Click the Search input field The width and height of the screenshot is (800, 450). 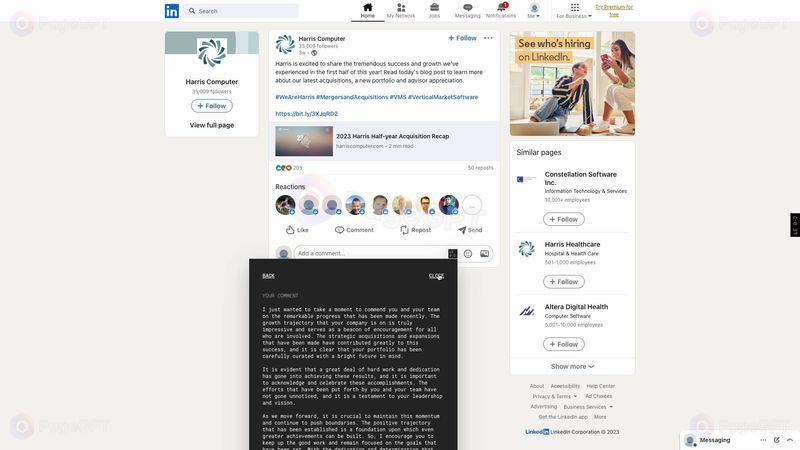click(x=241, y=11)
